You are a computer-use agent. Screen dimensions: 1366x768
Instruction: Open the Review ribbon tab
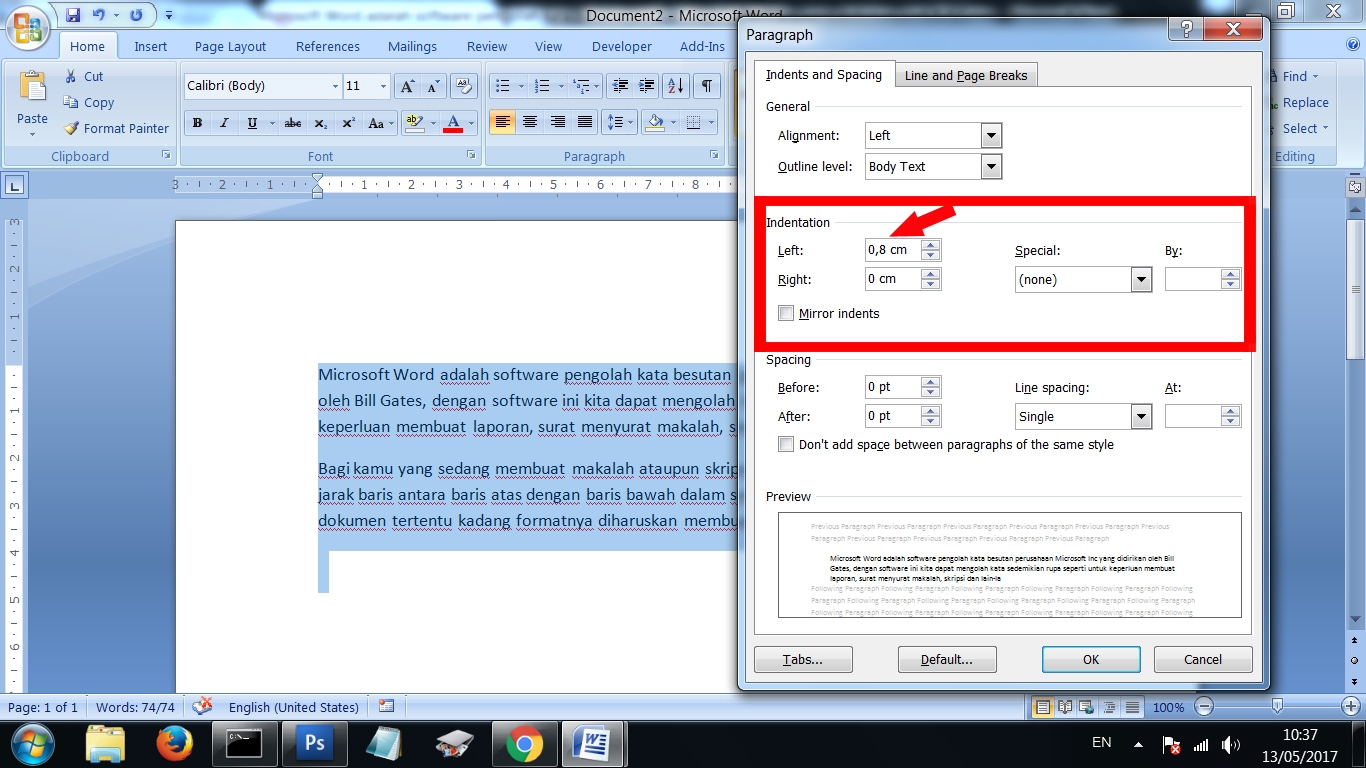(487, 46)
